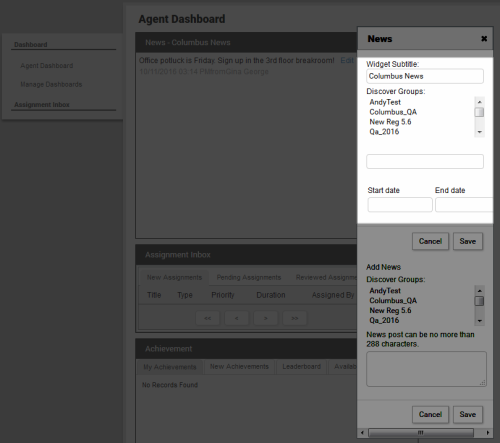Viewport: 500px width, 443px height.
Task: Click the right arrow of the panel's horizontal scrollbar
Action: coord(488,433)
